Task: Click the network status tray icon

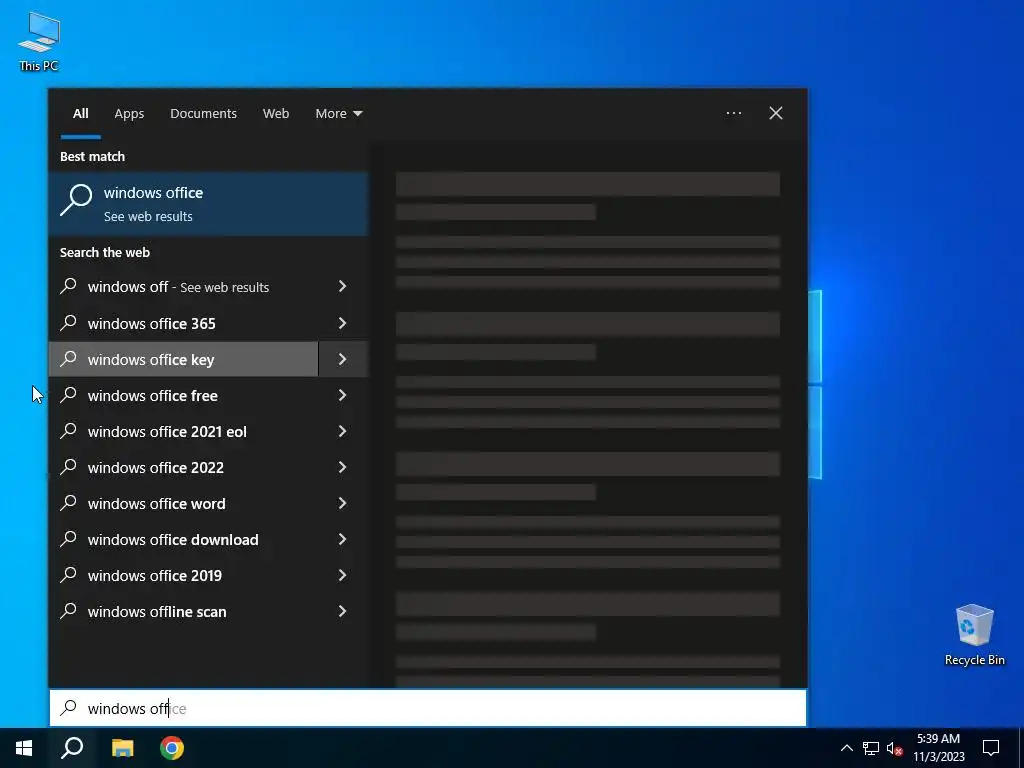Action: pos(871,748)
